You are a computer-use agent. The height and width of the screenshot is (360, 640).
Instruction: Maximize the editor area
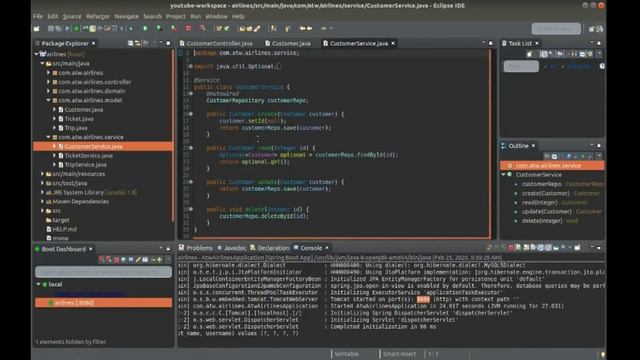[491, 43]
